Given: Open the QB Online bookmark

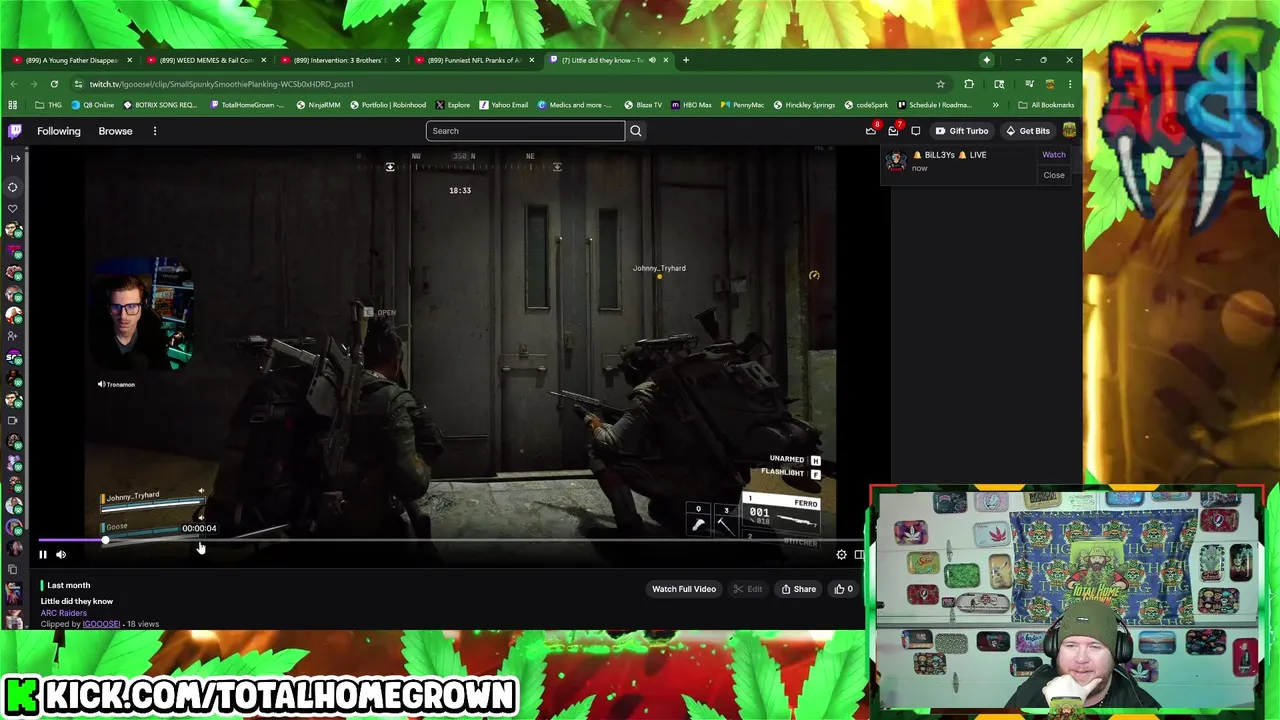Looking at the screenshot, I should coord(93,105).
